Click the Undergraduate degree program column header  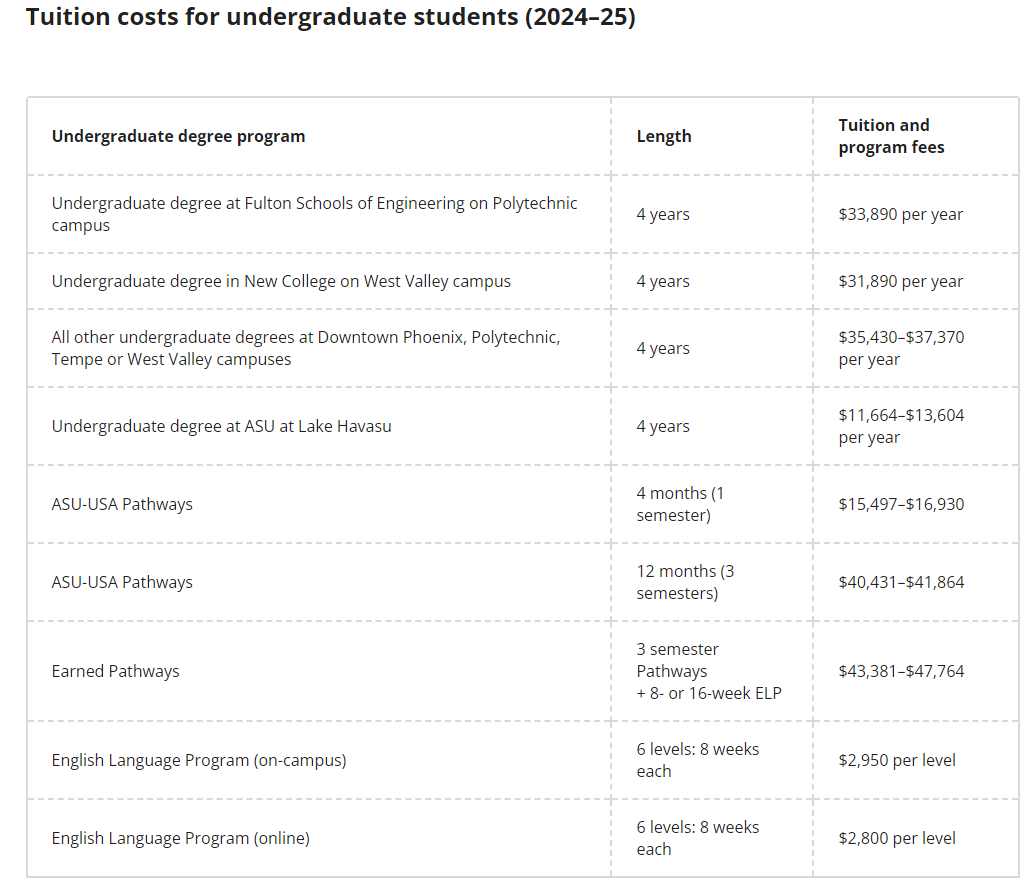click(178, 136)
